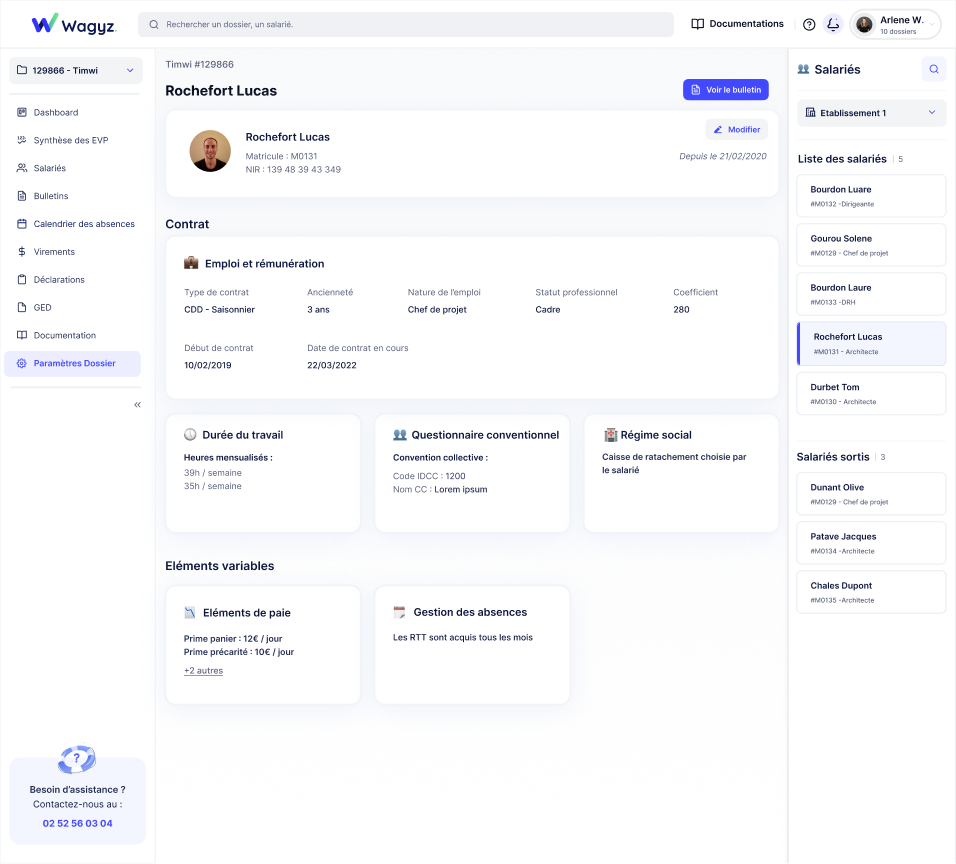Viewport: 956px width, 864px height.
Task: Click Arlene W. profile avatar
Action: click(x=864, y=24)
